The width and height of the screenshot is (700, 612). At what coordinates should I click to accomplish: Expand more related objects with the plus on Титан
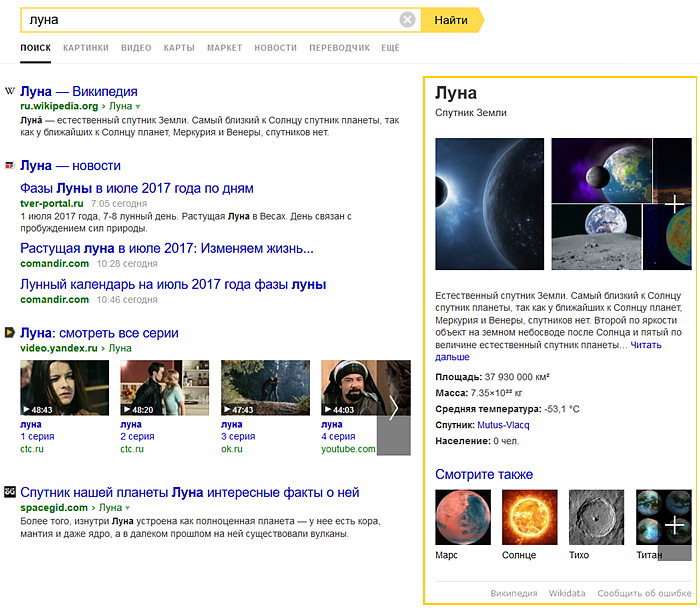point(675,525)
